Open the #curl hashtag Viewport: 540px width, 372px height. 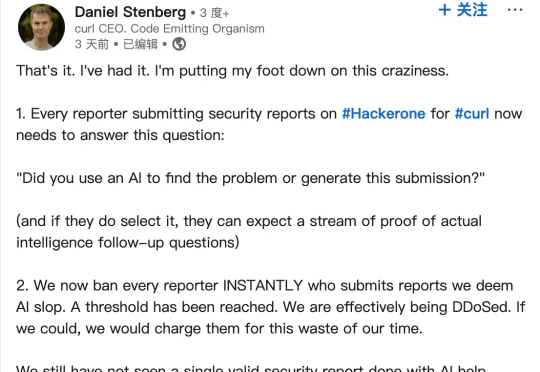pyautogui.click(x=472, y=114)
